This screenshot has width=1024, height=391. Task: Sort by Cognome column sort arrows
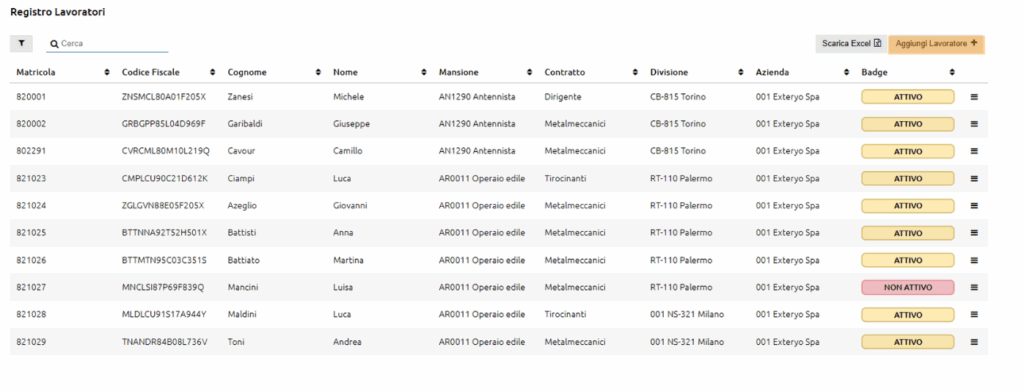click(318, 72)
